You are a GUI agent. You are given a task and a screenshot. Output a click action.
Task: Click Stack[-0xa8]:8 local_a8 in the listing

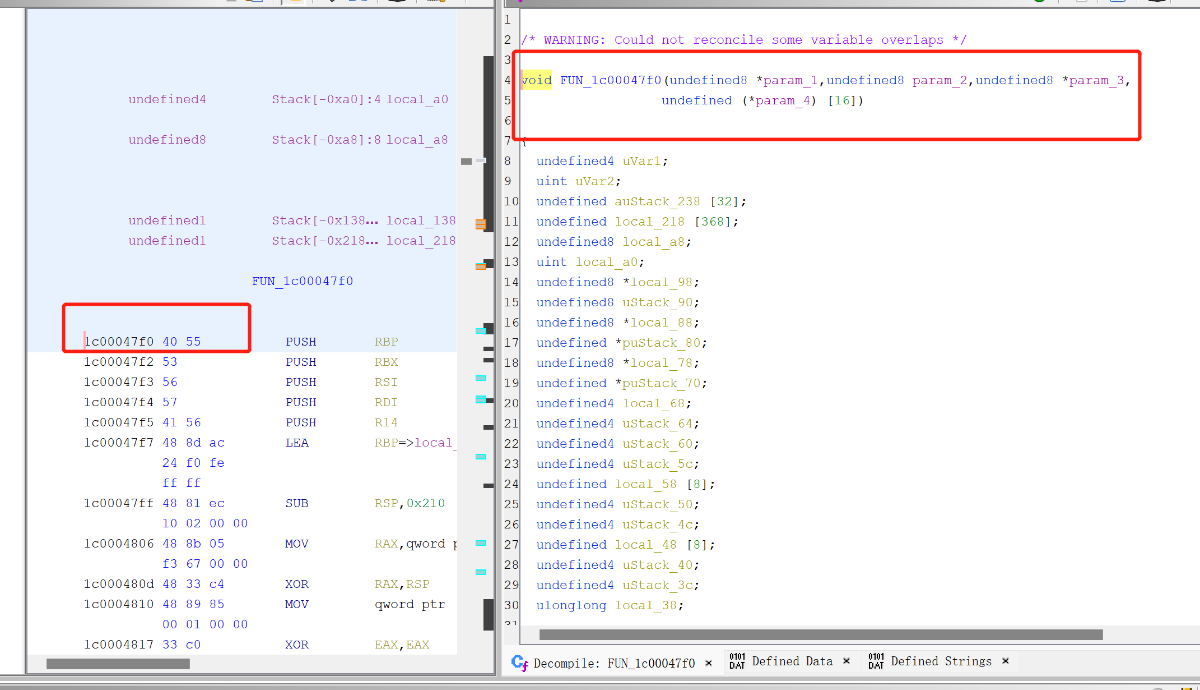pyautogui.click(x=360, y=140)
